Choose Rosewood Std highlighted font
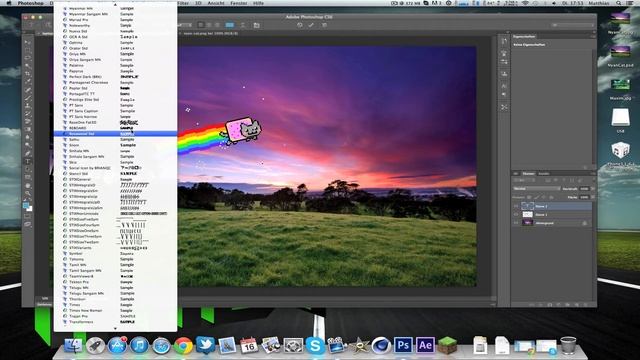The height and width of the screenshot is (360, 640). (x=116, y=133)
